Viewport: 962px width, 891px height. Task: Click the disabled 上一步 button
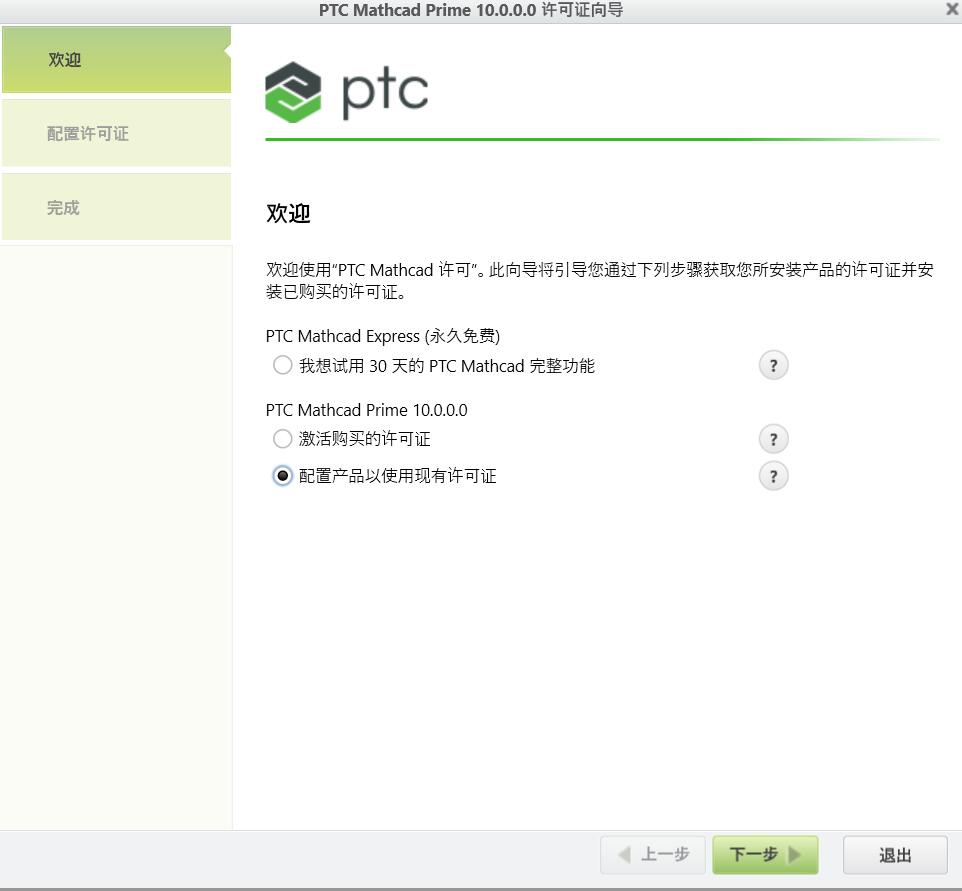coord(652,855)
